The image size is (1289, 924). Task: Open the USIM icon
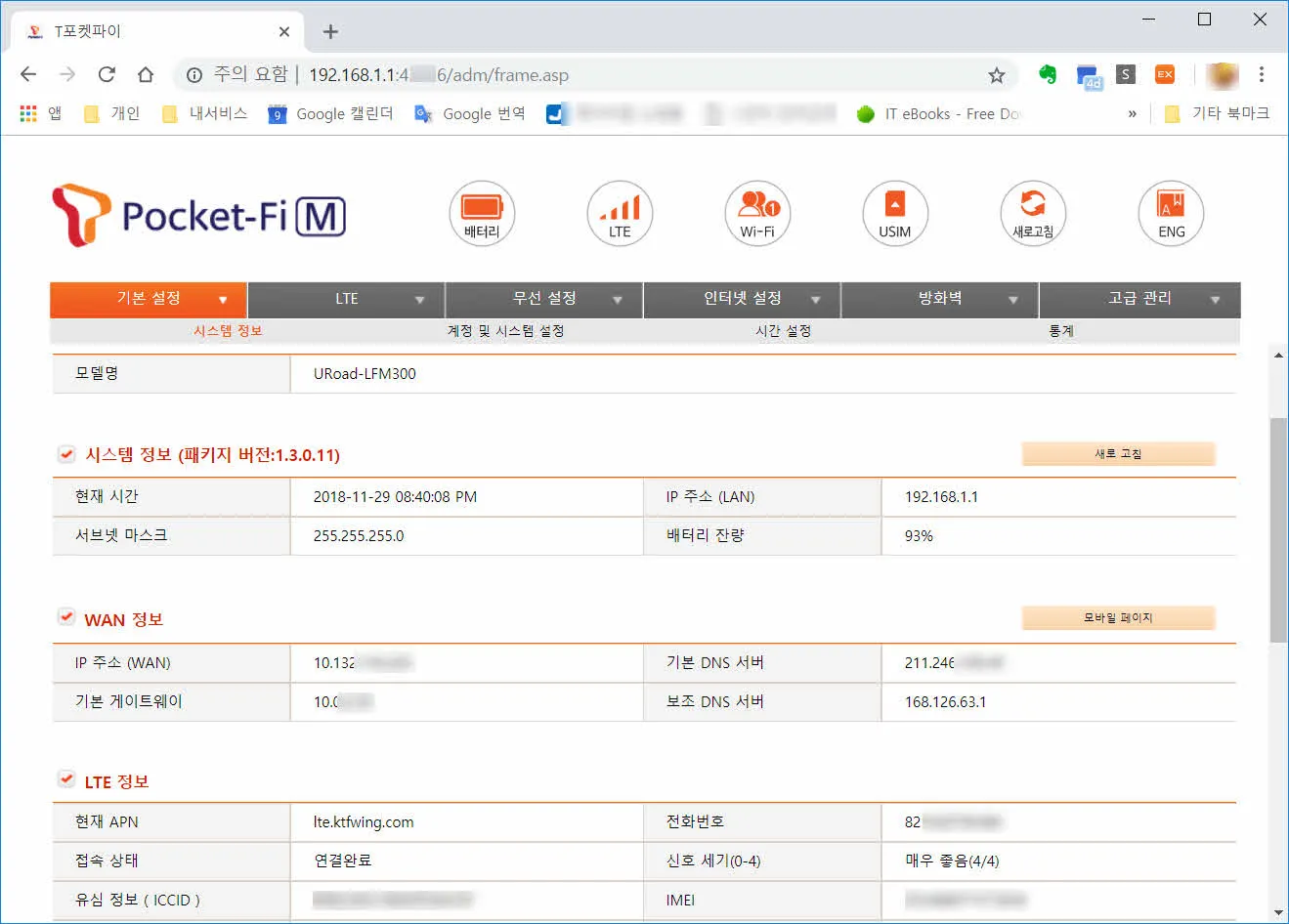(x=895, y=213)
